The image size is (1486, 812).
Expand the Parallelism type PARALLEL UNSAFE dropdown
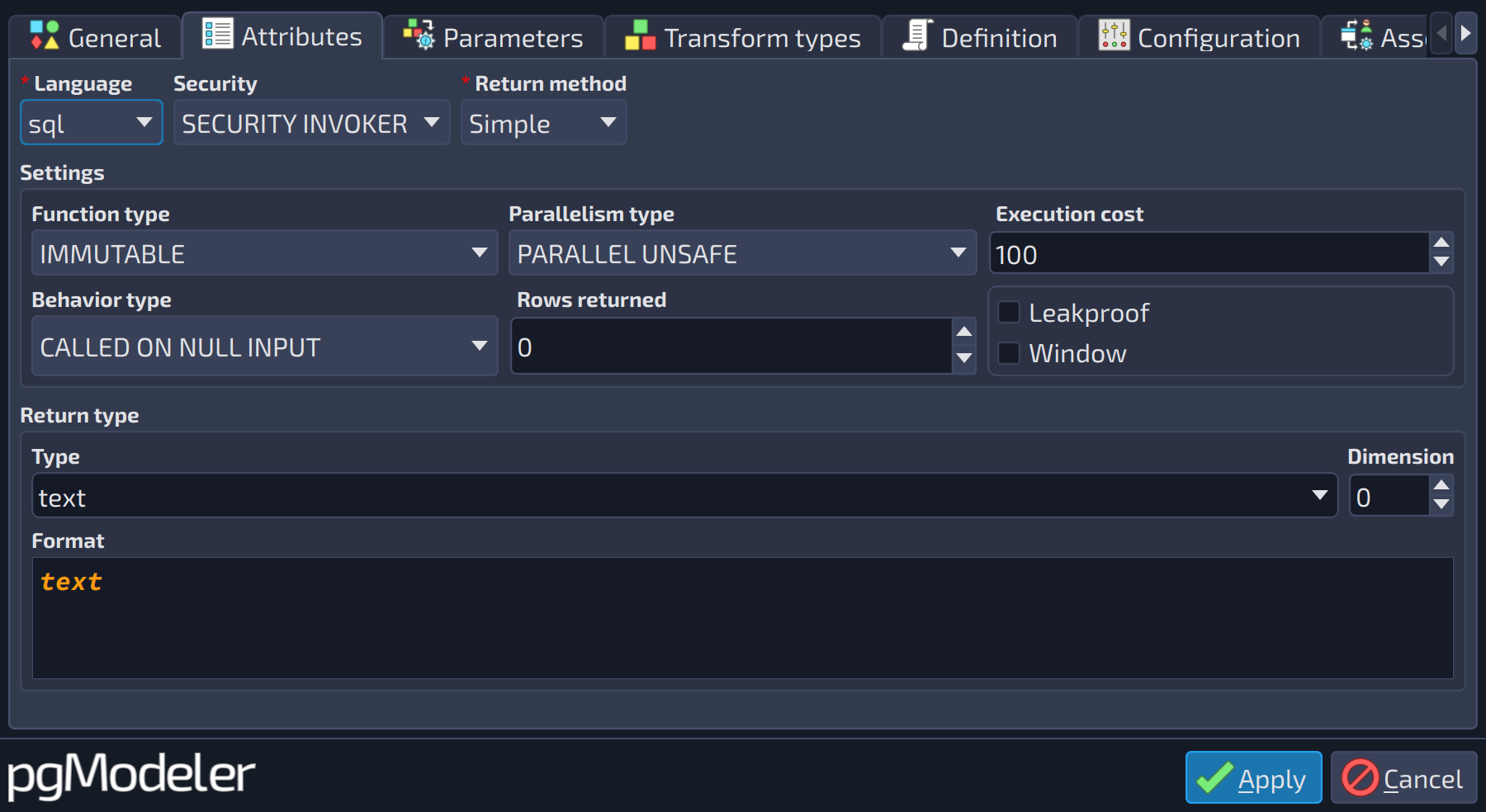[x=742, y=253]
